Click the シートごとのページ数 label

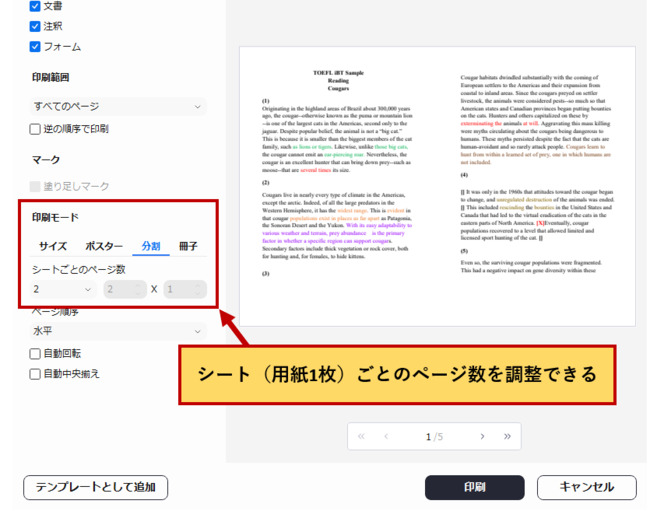78,269
